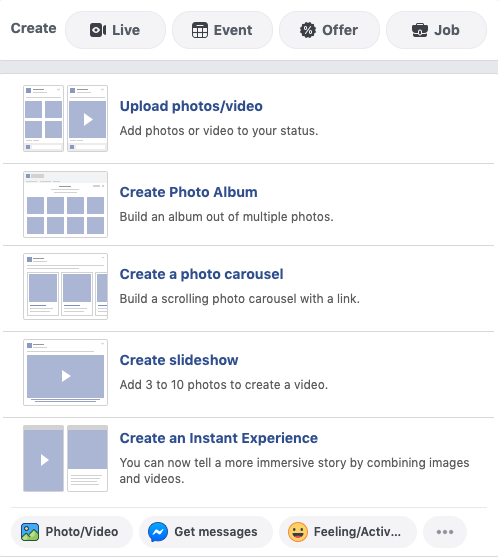The image size is (498, 557).
Task: Choose the Get messages option
Action: tap(206, 532)
